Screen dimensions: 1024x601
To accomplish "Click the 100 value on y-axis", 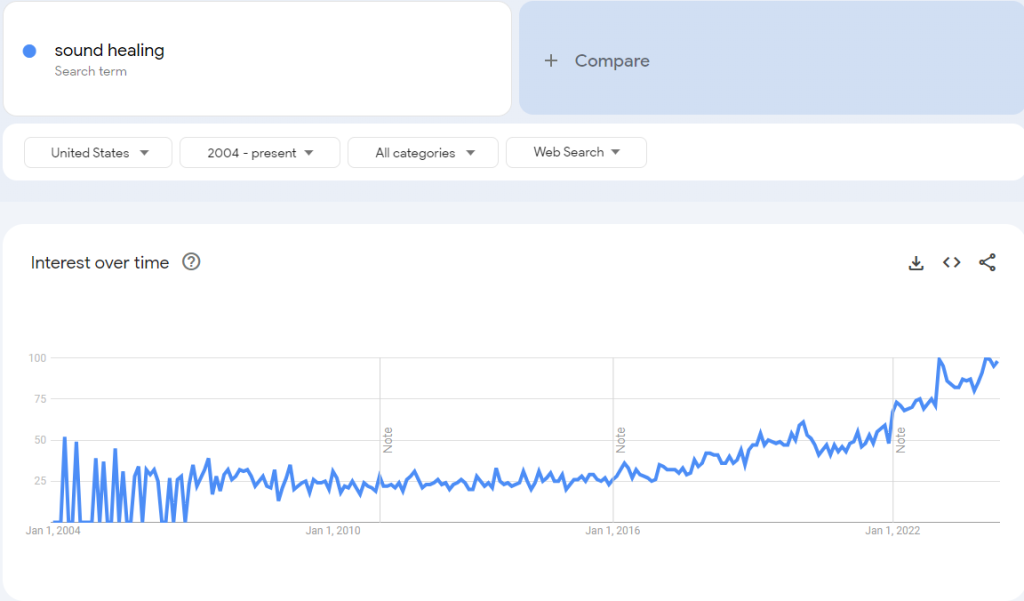I will tap(37, 358).
